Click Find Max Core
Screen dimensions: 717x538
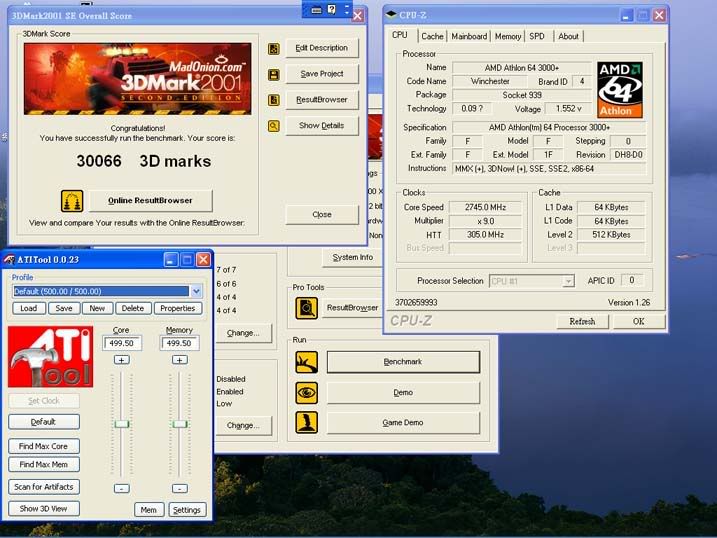tap(44, 446)
